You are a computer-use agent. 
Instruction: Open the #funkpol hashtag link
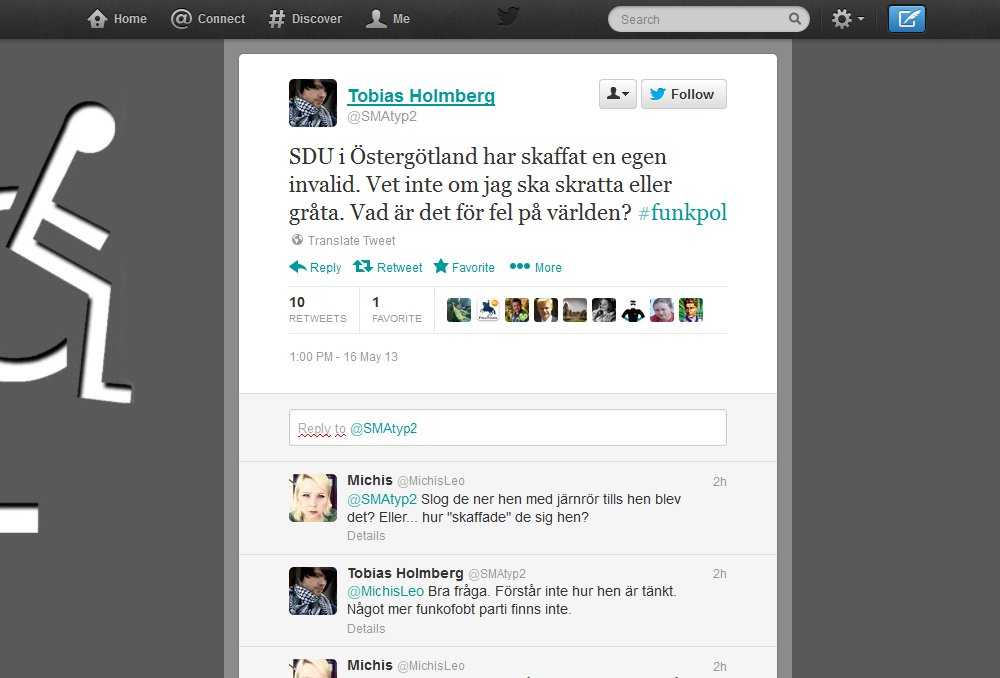[x=682, y=212]
